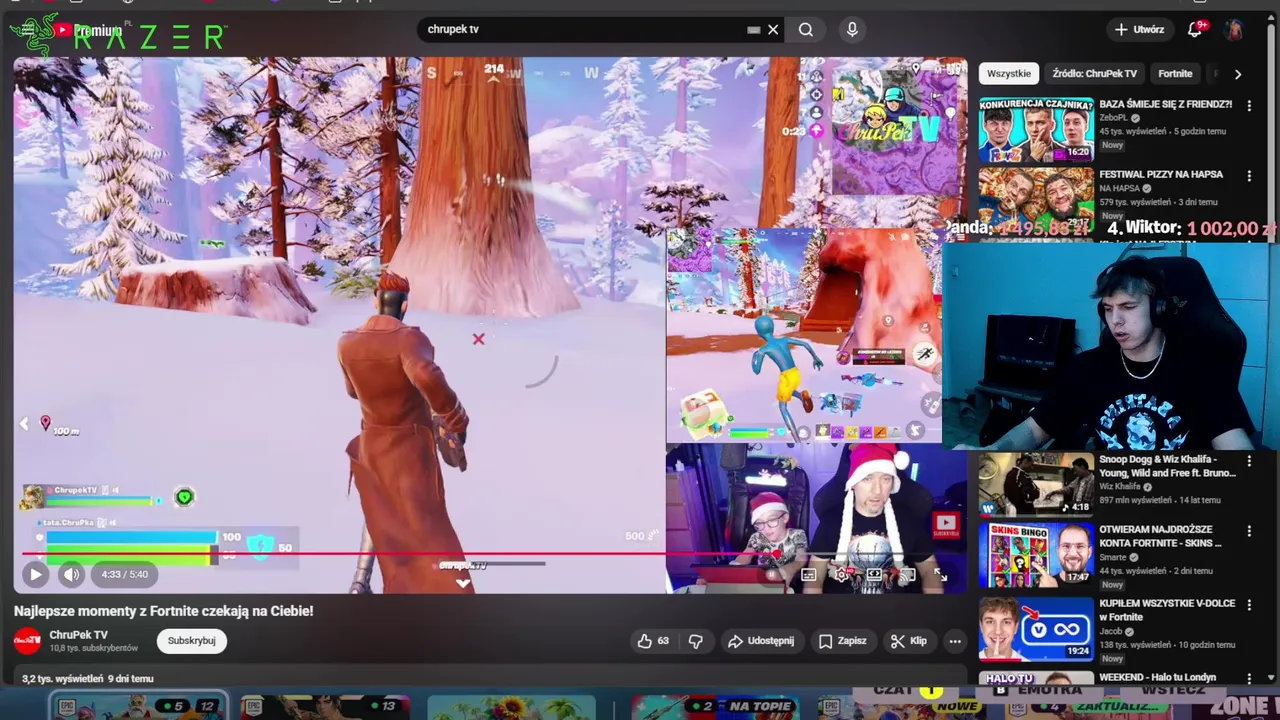Screen dimensions: 1280x720
Task: Open options menu for FESTIWAL PIZZY video
Action: pos(1249,176)
